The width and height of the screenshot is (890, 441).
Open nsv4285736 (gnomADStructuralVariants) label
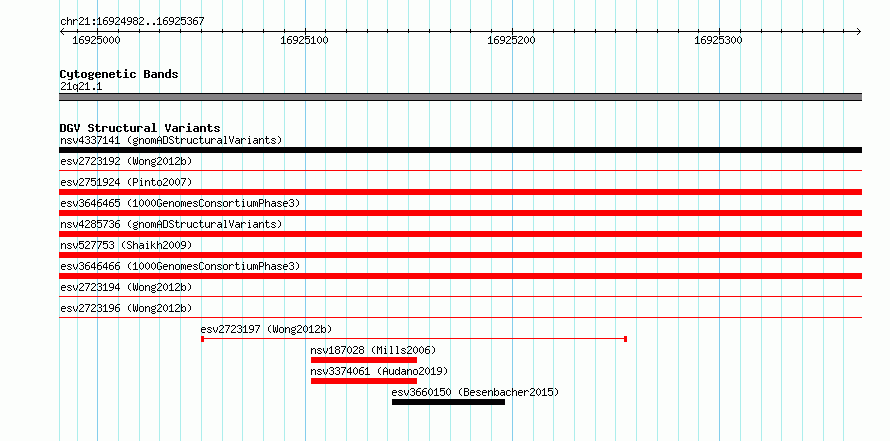[x=171, y=224]
